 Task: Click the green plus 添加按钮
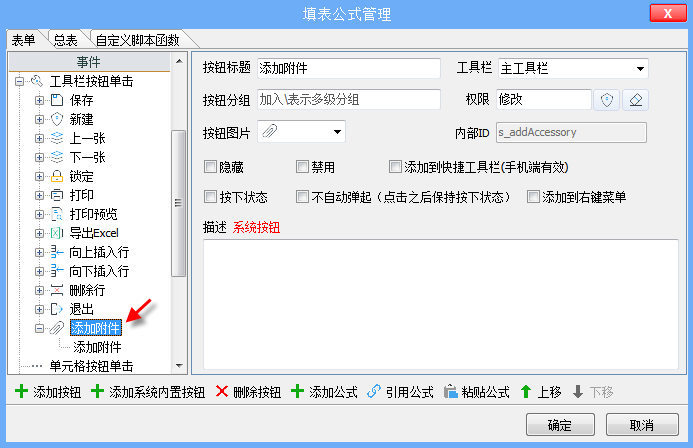[48, 392]
